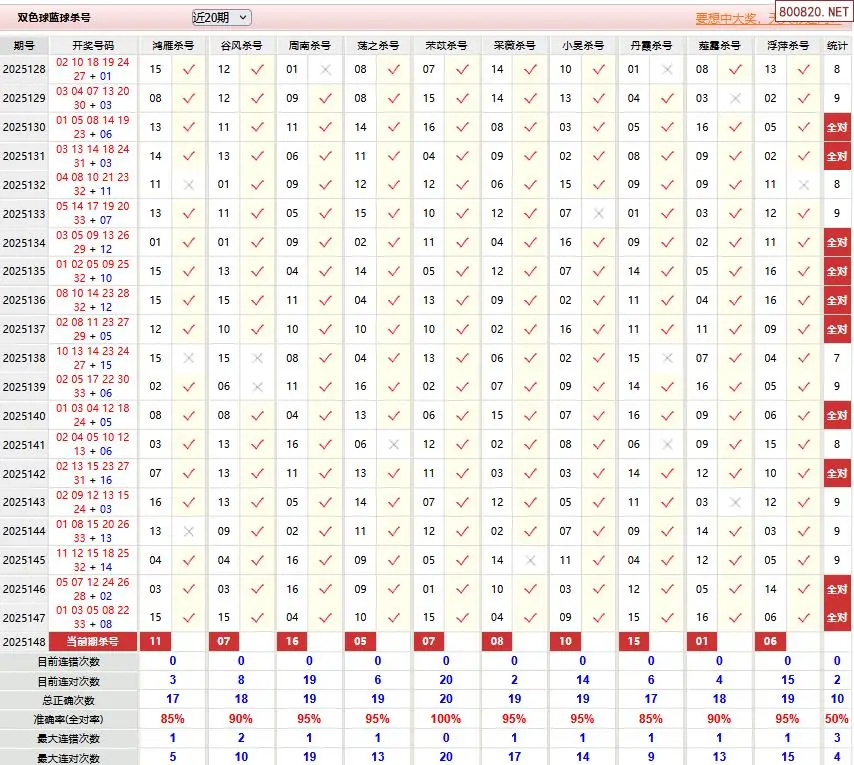Click gray cross in 丹曦杀号 row 2025128
This screenshot has width=854, height=765.
pos(667,70)
